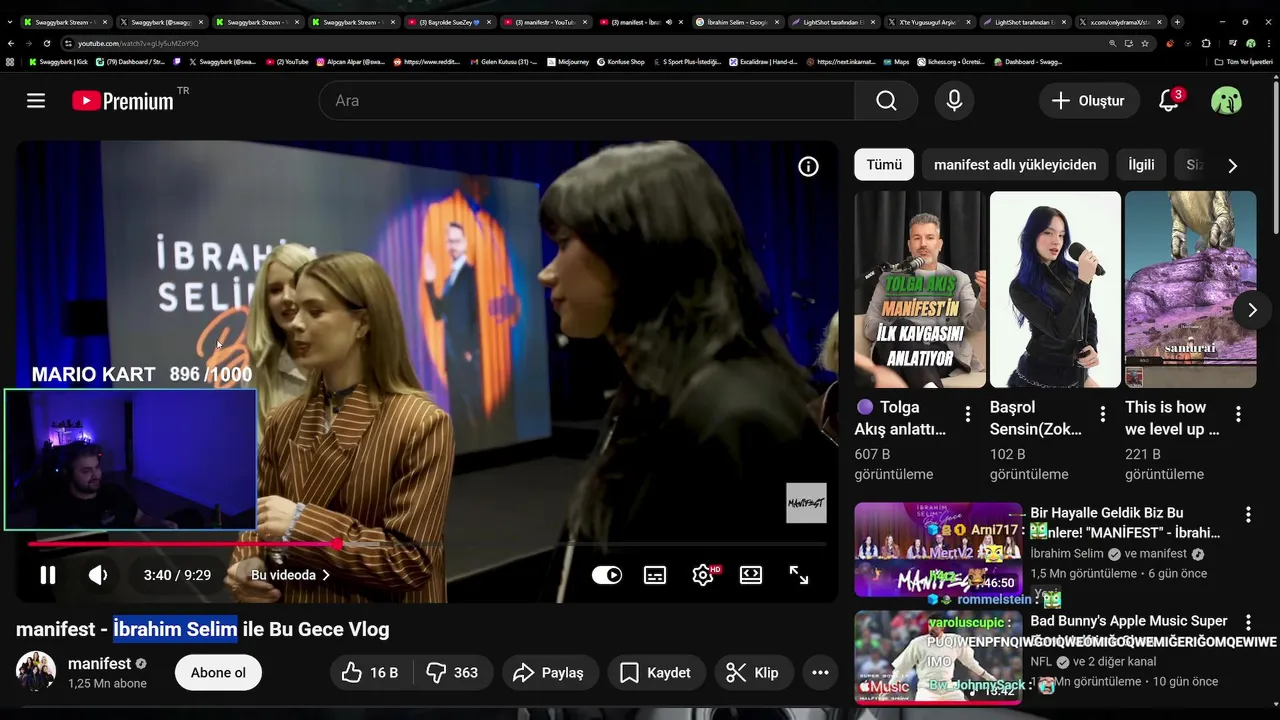
Task: Open the YouTube hamburger guide menu
Action: click(x=36, y=100)
